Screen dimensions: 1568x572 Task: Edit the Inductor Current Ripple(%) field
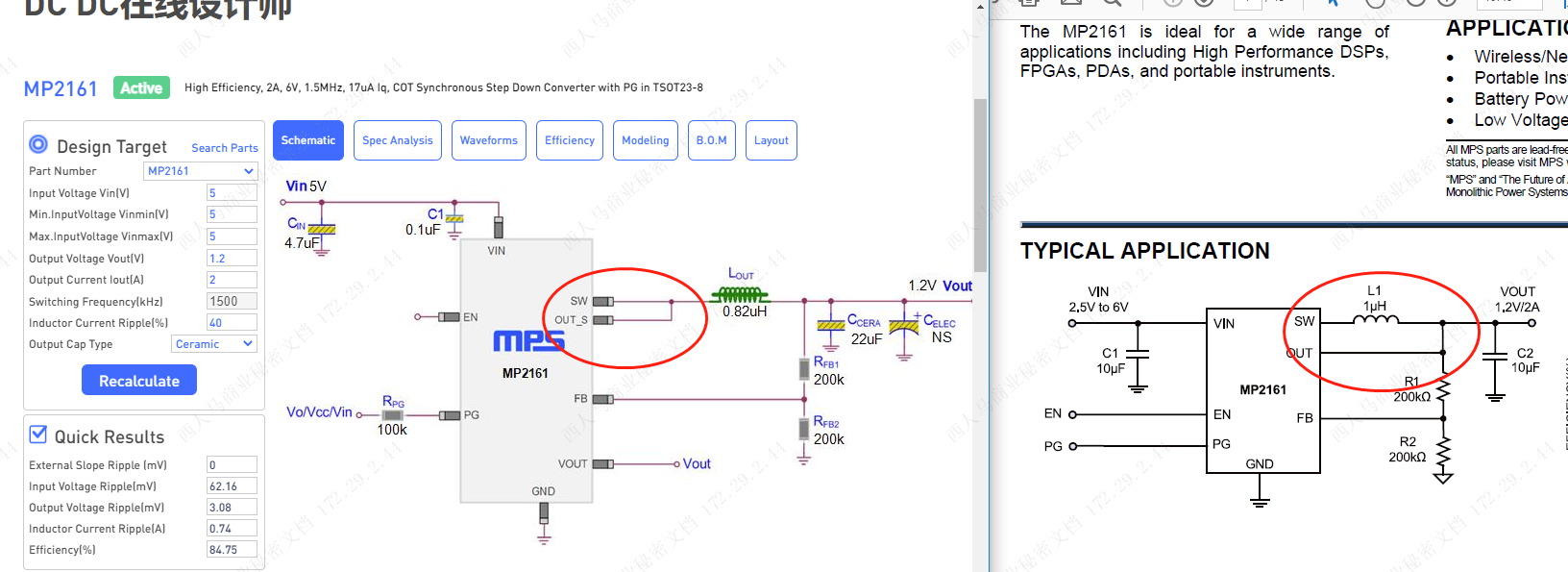[232, 323]
